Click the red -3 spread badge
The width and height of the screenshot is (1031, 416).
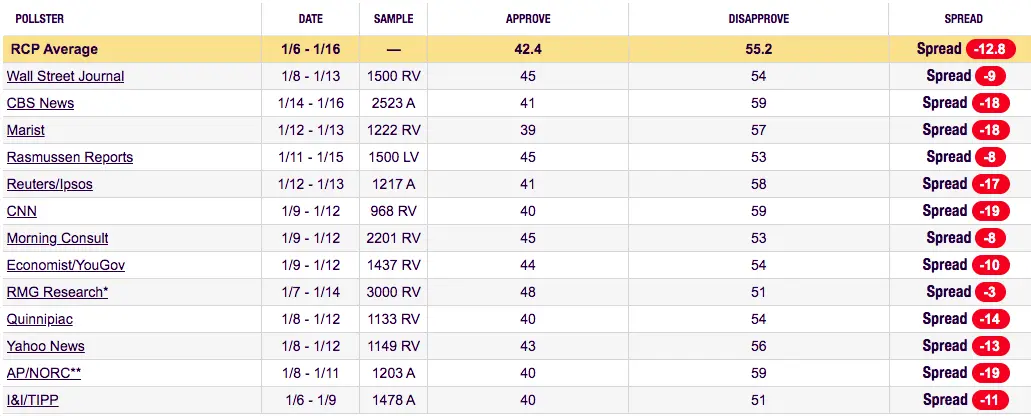pyautogui.click(x=987, y=292)
